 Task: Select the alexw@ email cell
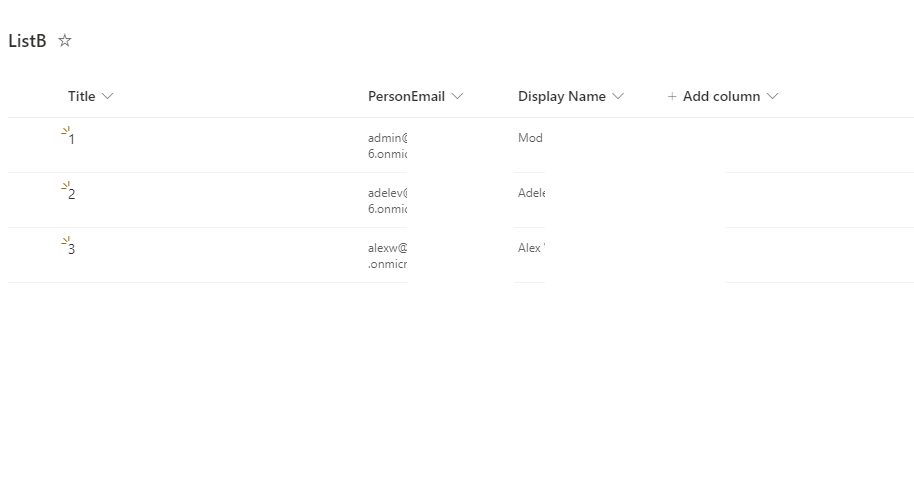tap(388, 255)
